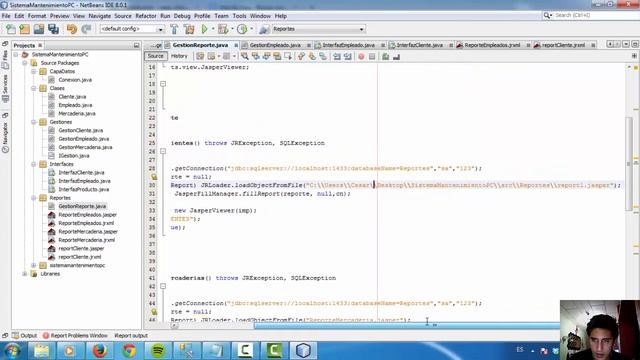
Task: Select reportCliente.jasper in project tree
Action: pos(81,249)
